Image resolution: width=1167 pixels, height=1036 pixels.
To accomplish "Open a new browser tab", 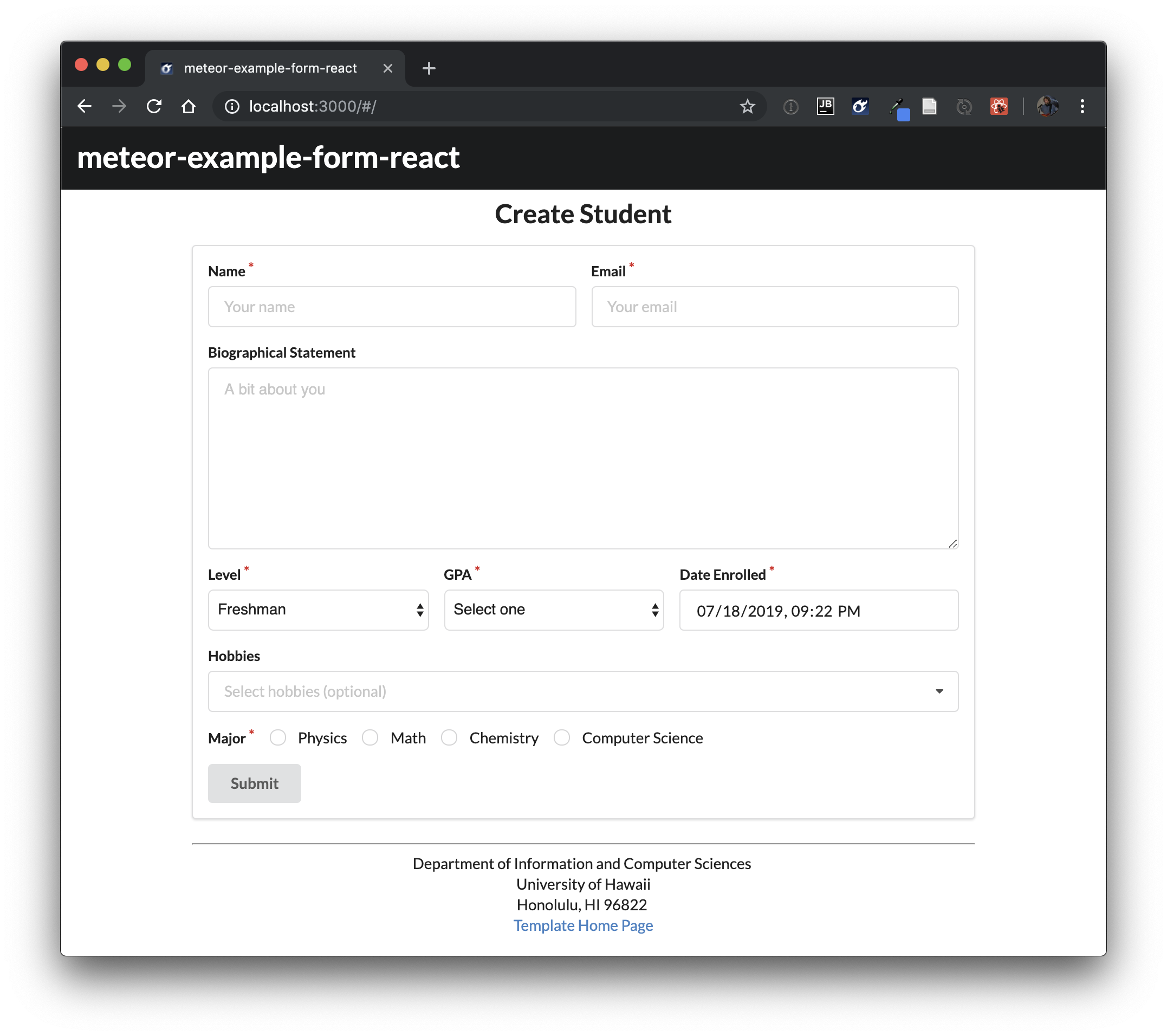I will (x=429, y=68).
